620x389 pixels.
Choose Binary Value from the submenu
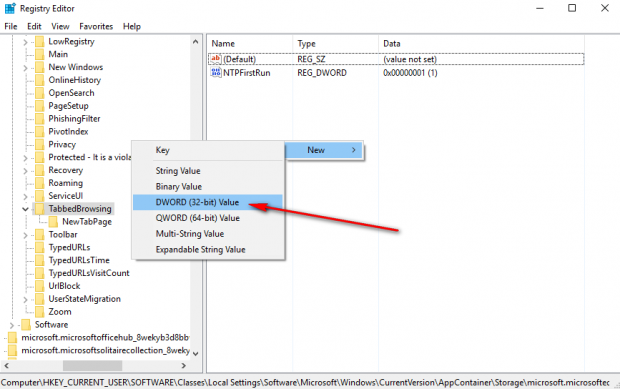tap(208, 187)
